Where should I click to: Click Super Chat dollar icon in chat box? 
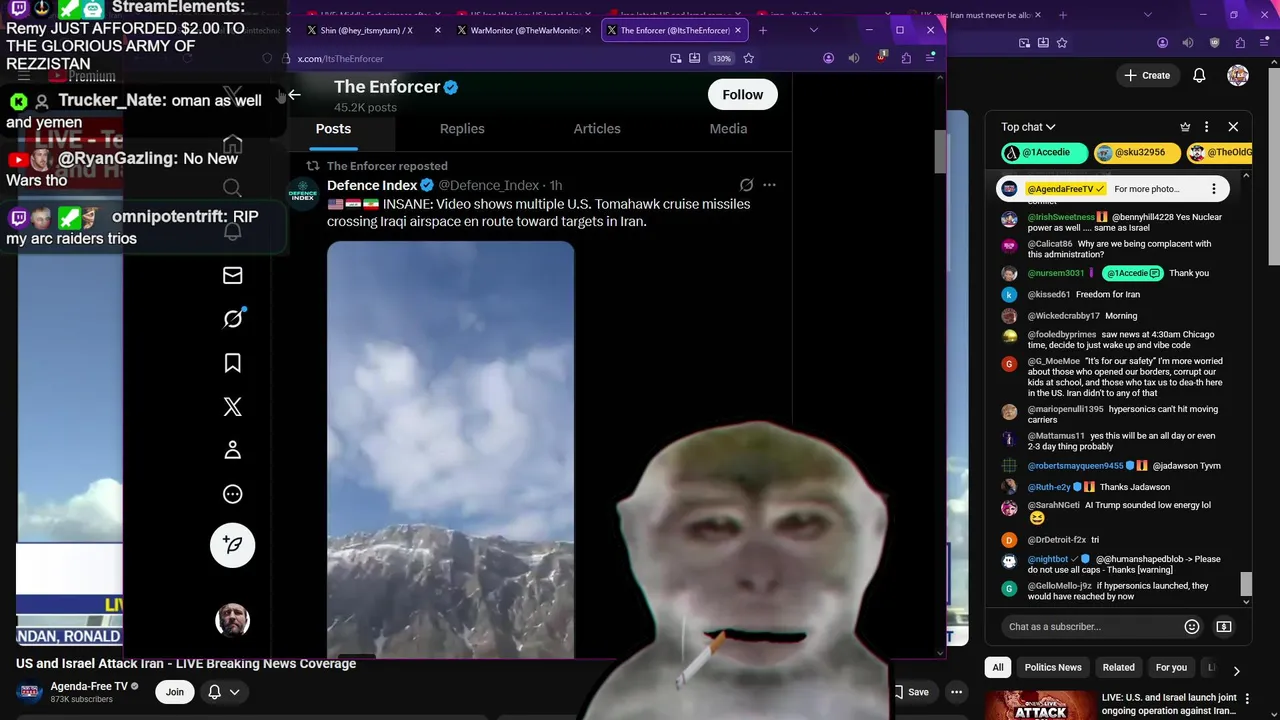coord(1223,626)
